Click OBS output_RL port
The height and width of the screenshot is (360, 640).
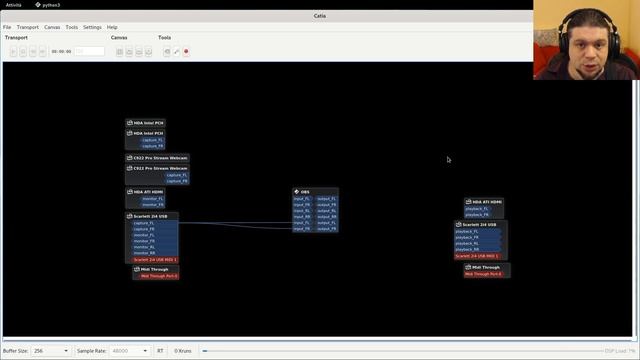click(x=327, y=211)
